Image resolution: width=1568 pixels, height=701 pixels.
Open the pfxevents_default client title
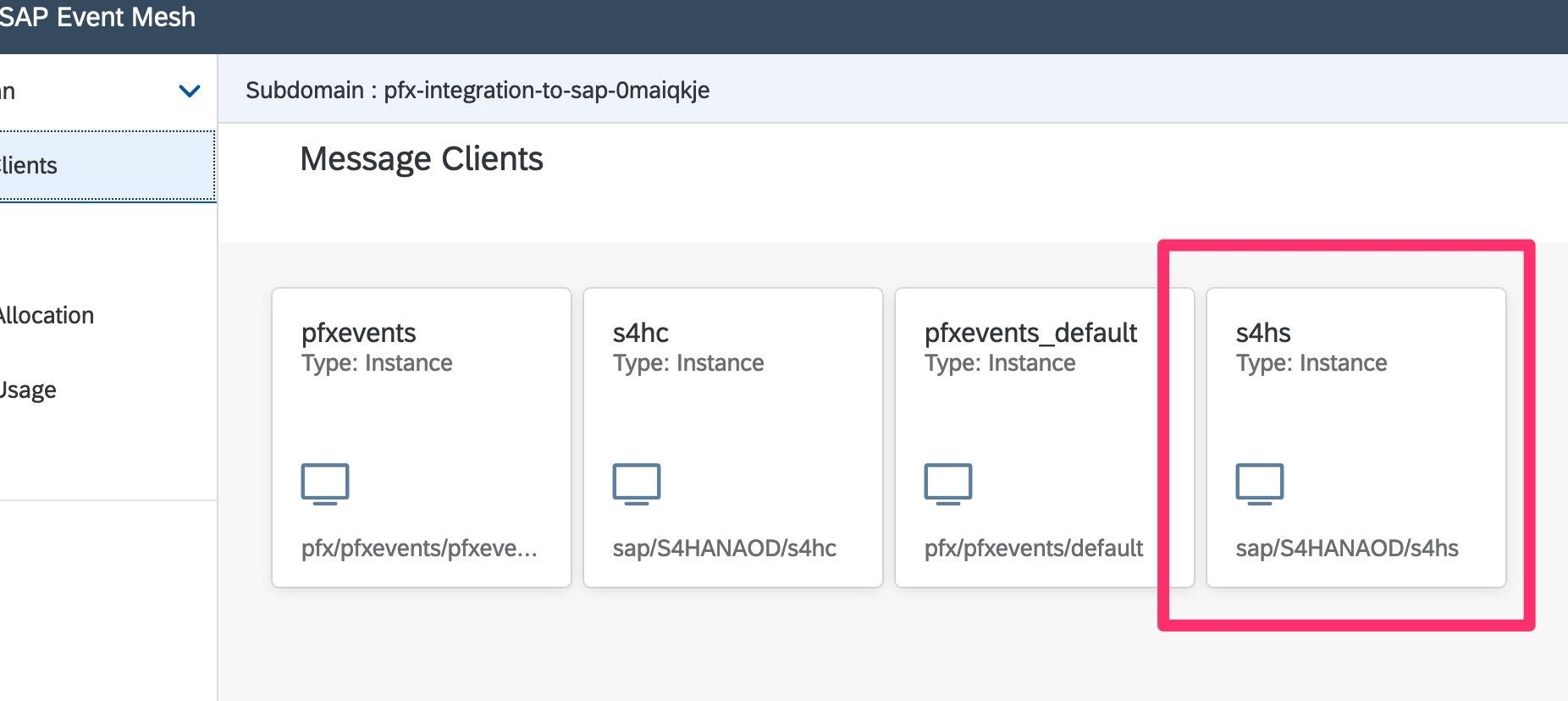click(x=1030, y=333)
